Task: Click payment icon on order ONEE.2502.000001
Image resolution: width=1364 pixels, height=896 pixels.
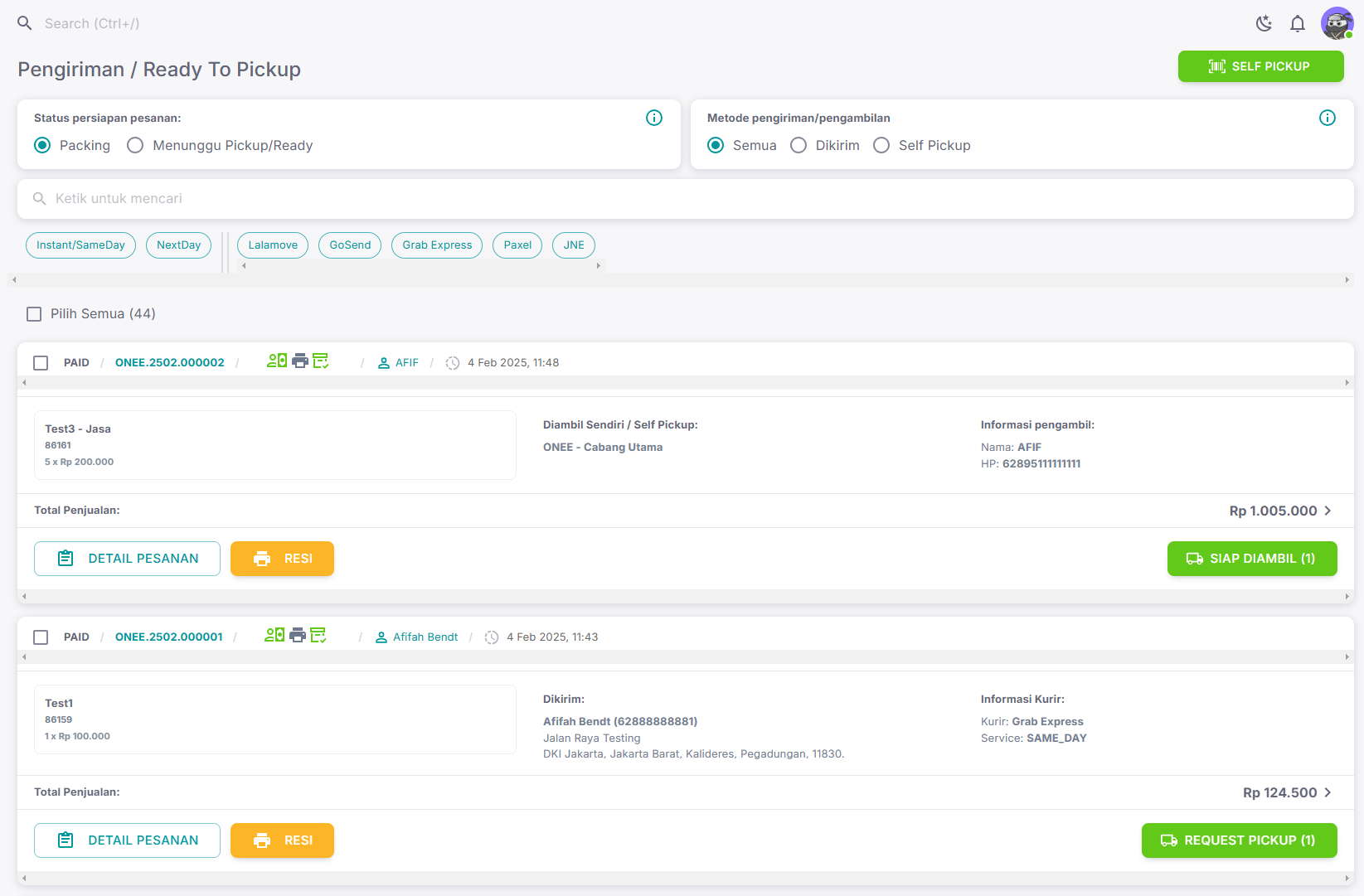Action: (274, 635)
